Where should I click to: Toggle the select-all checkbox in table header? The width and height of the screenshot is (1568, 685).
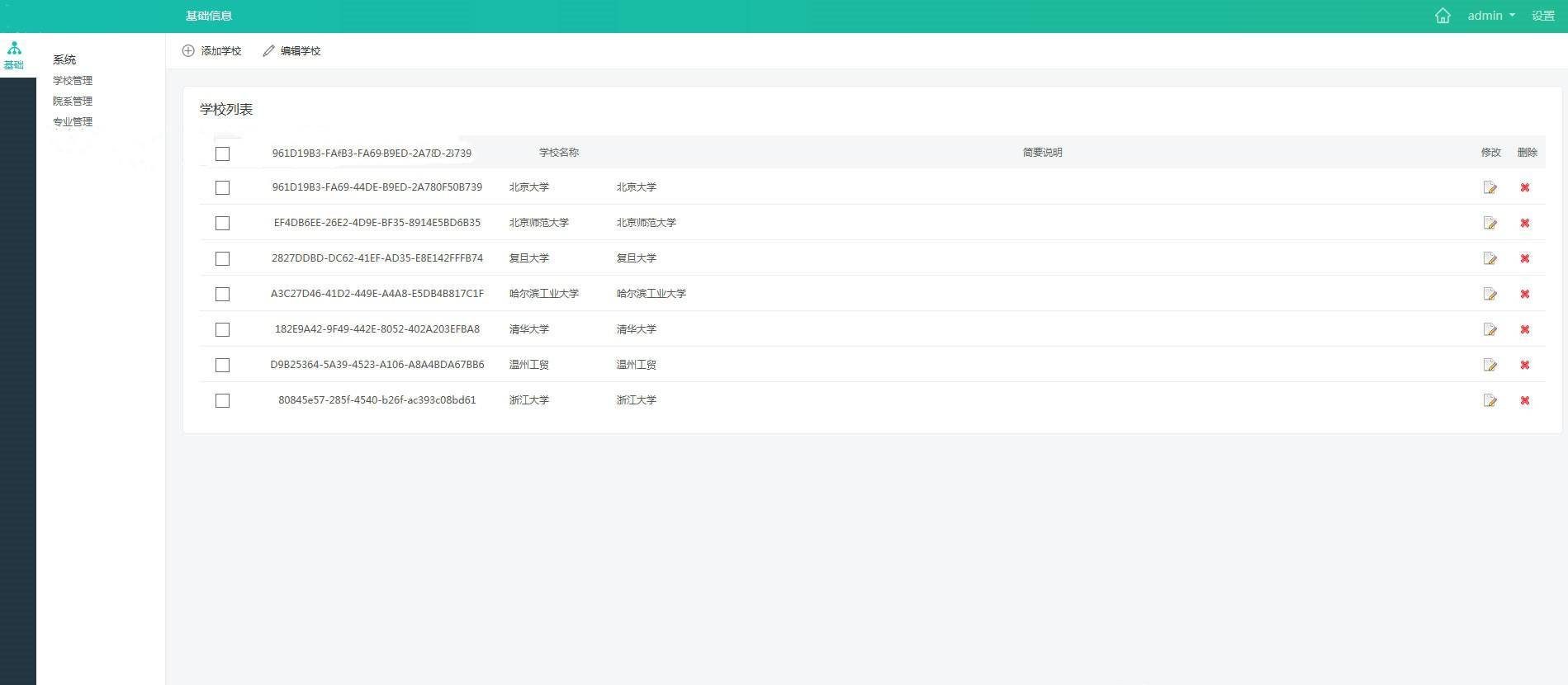pyautogui.click(x=222, y=154)
